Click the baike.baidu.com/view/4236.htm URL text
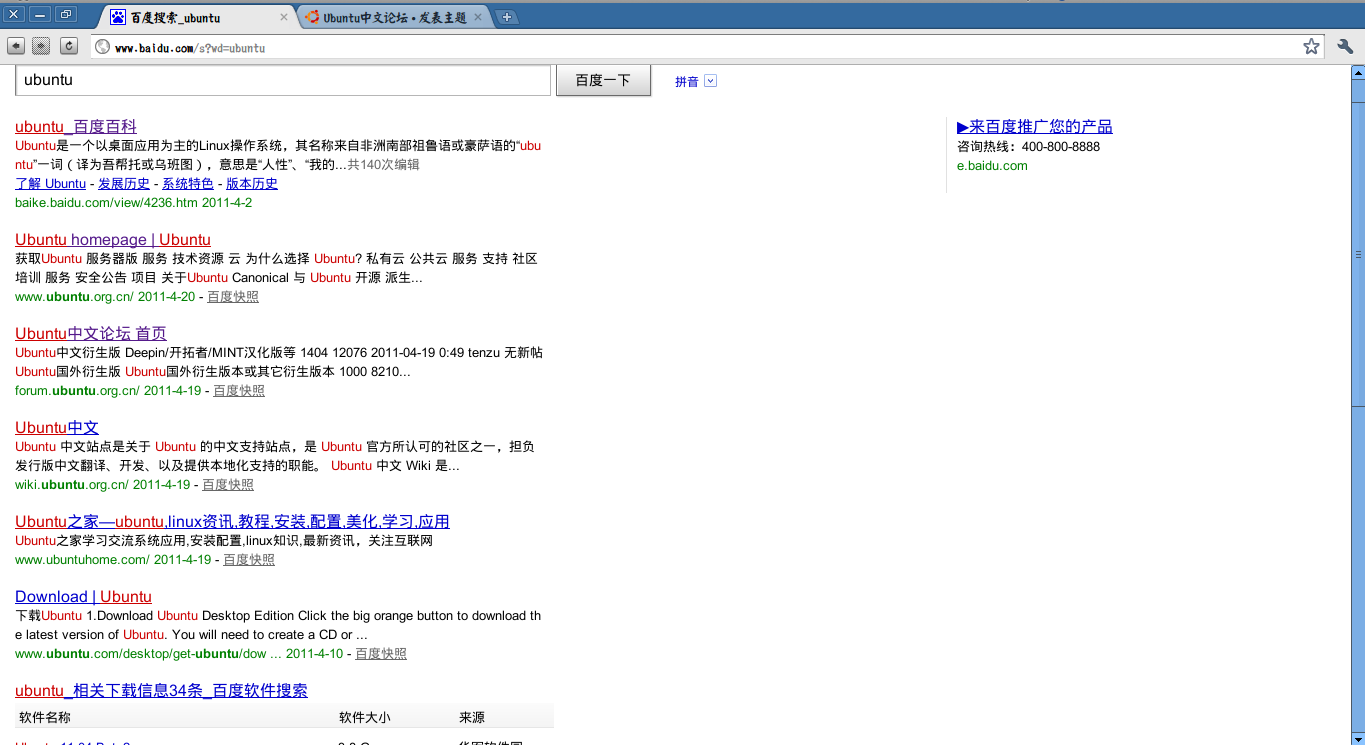 click(106, 203)
